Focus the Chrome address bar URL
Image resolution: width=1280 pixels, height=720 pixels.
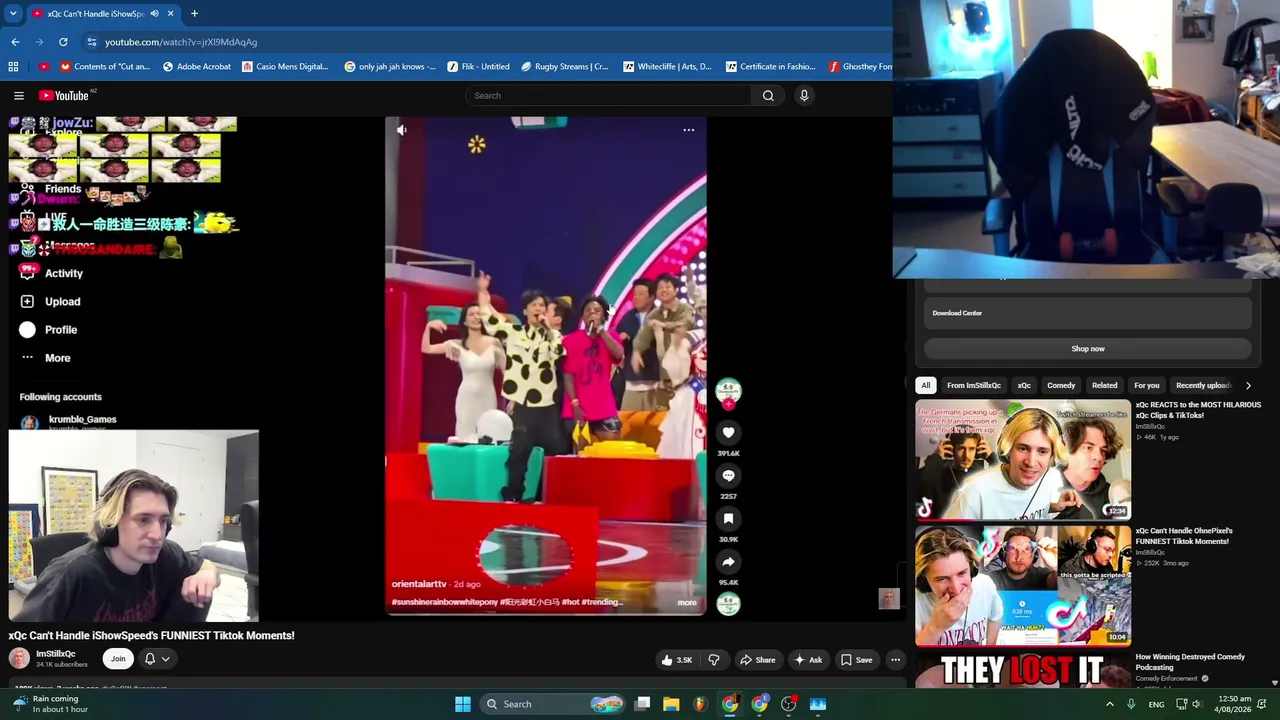[181, 42]
